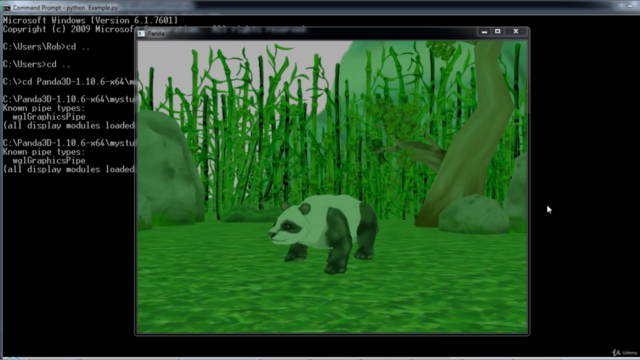Click the "C:\Users\Rob>cd .." command line
The image size is (640, 360).
coord(46,47)
